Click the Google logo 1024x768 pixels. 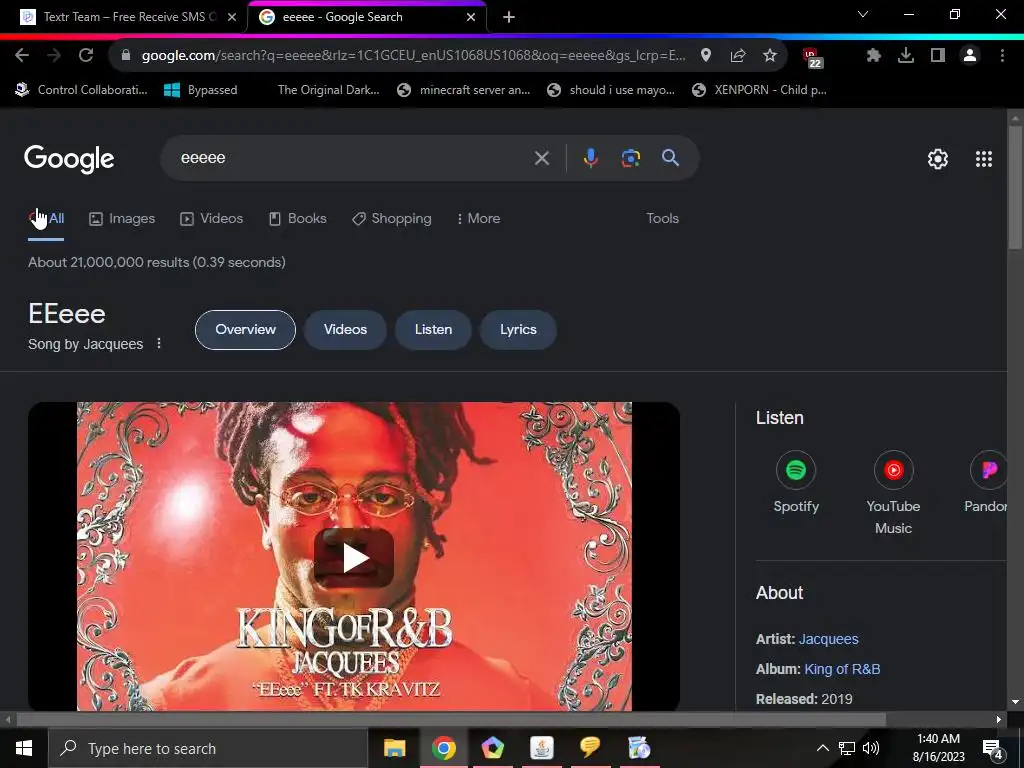point(69,159)
